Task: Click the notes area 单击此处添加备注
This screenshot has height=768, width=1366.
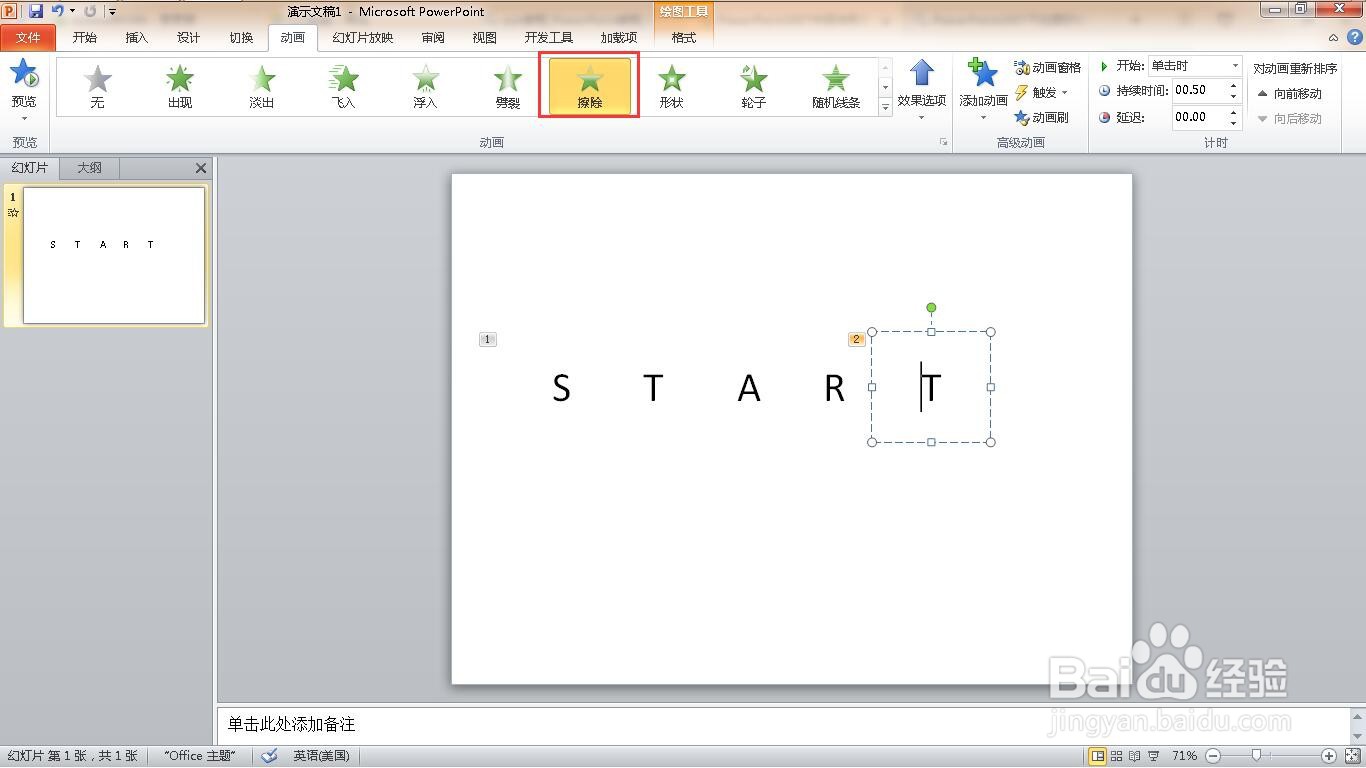Action: pyautogui.click(x=783, y=724)
